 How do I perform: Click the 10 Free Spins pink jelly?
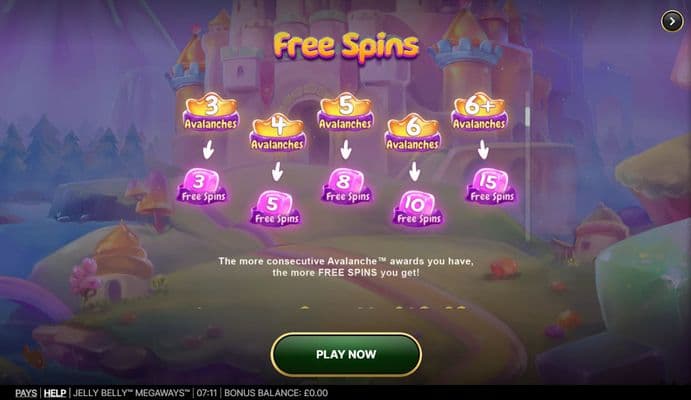click(418, 208)
